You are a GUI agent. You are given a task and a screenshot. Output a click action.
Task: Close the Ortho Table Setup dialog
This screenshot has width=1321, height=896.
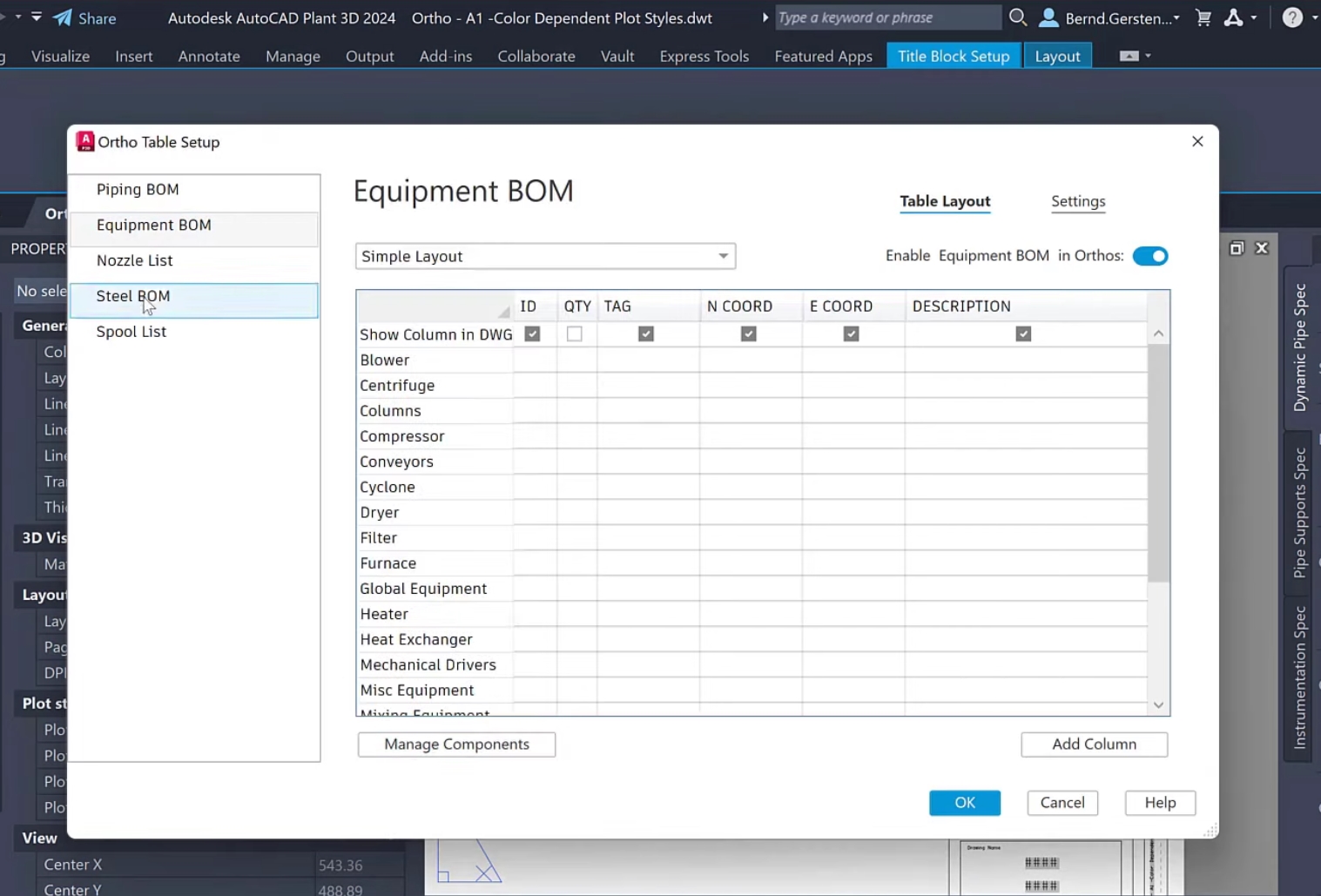(1197, 141)
